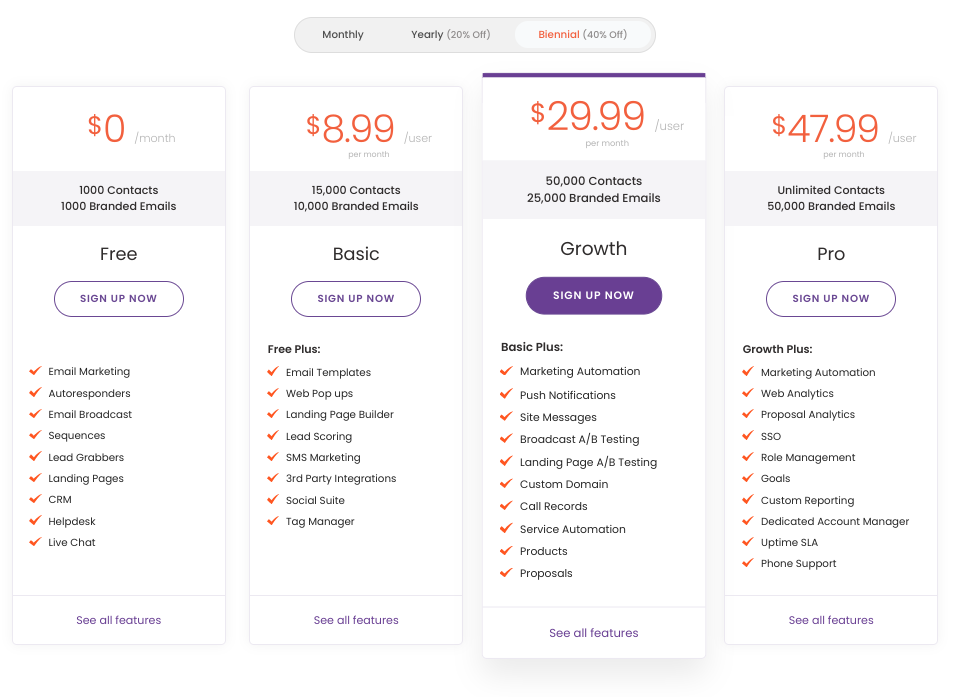
Task: Select Yearly (20% Off) billing option
Action: pos(450,35)
